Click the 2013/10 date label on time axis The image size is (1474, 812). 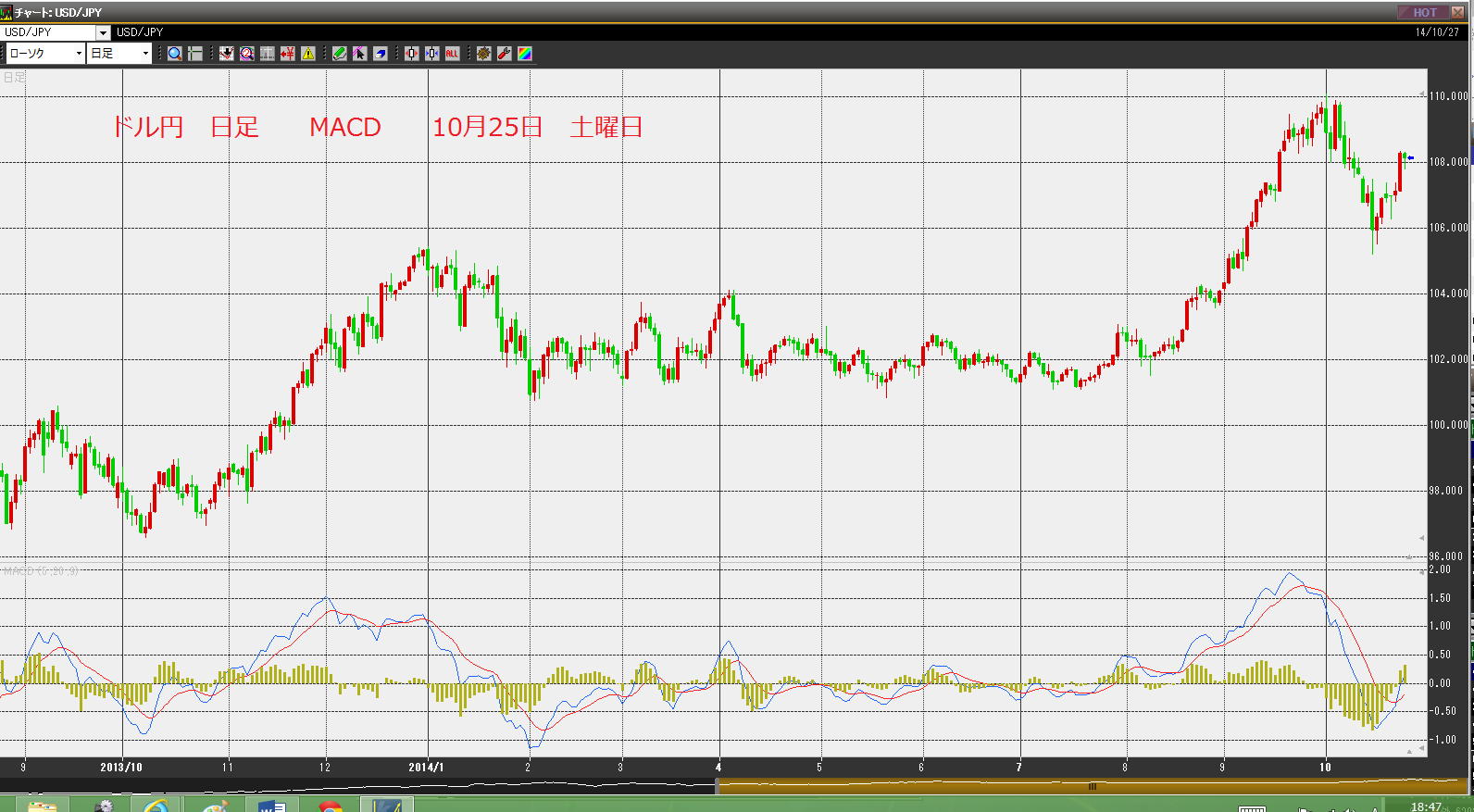121,767
